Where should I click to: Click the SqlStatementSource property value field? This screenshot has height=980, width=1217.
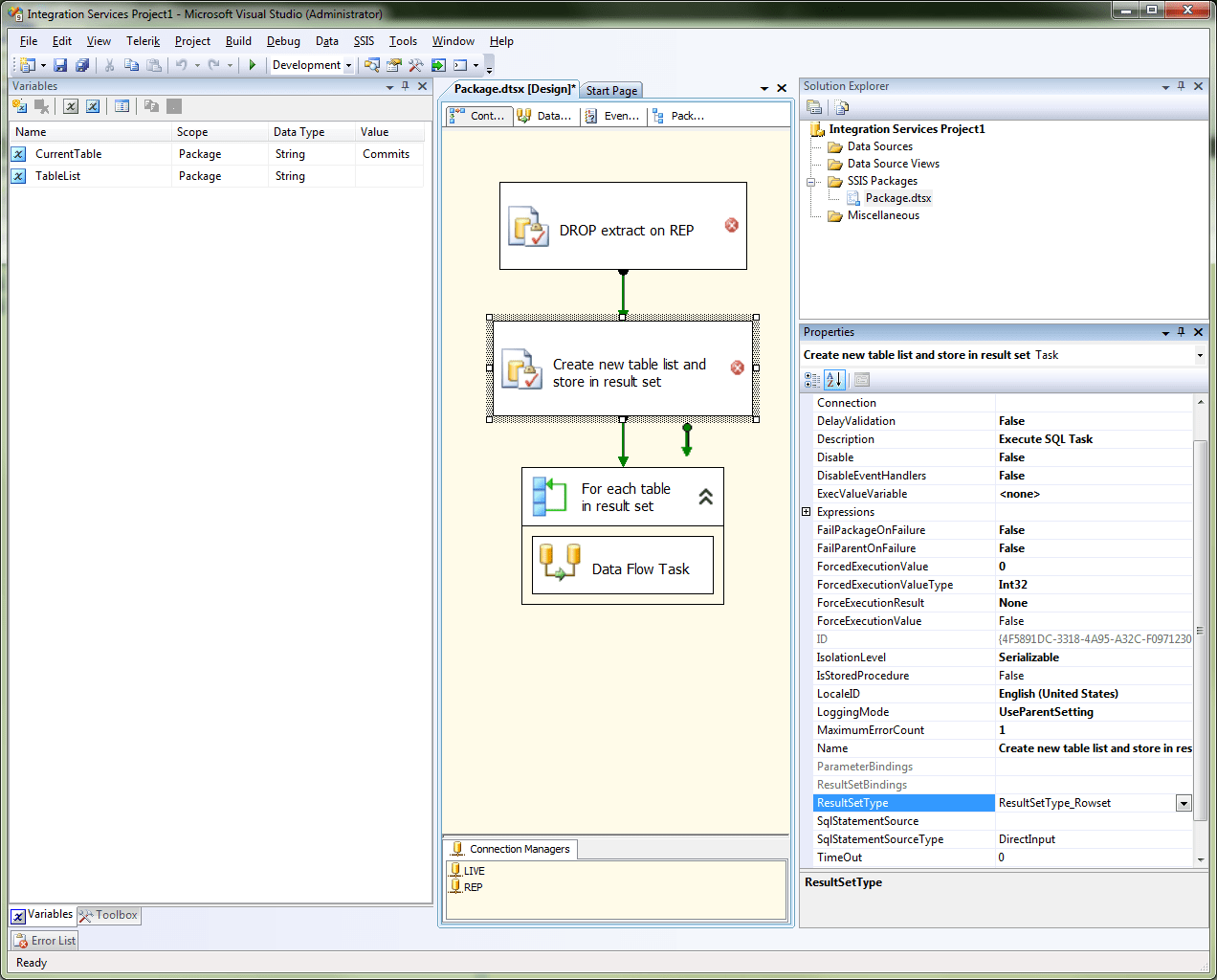click(1095, 821)
